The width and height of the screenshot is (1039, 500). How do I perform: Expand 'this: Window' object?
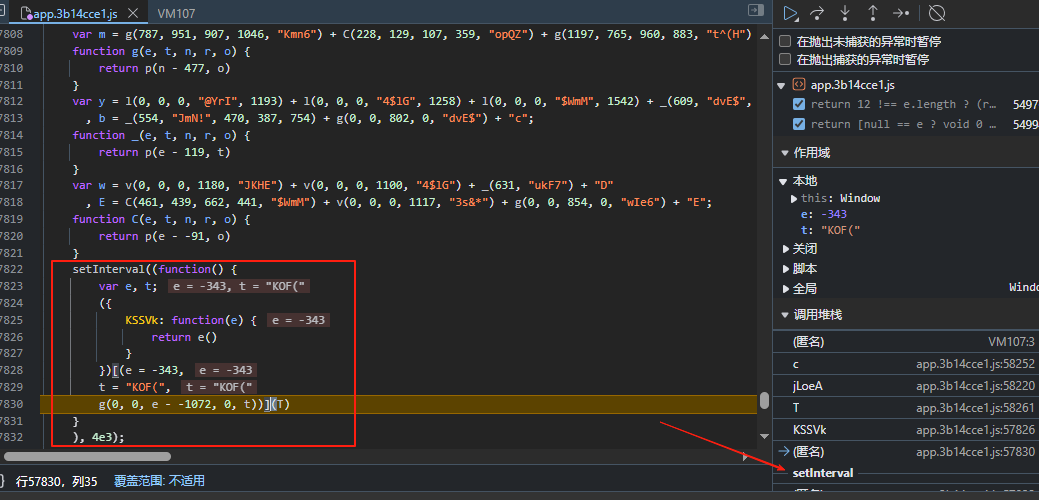[x=794, y=199]
